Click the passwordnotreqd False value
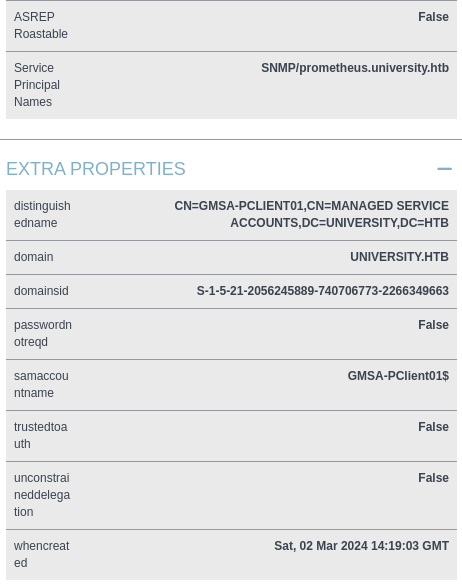This screenshot has width=462, height=585. pos(433,325)
